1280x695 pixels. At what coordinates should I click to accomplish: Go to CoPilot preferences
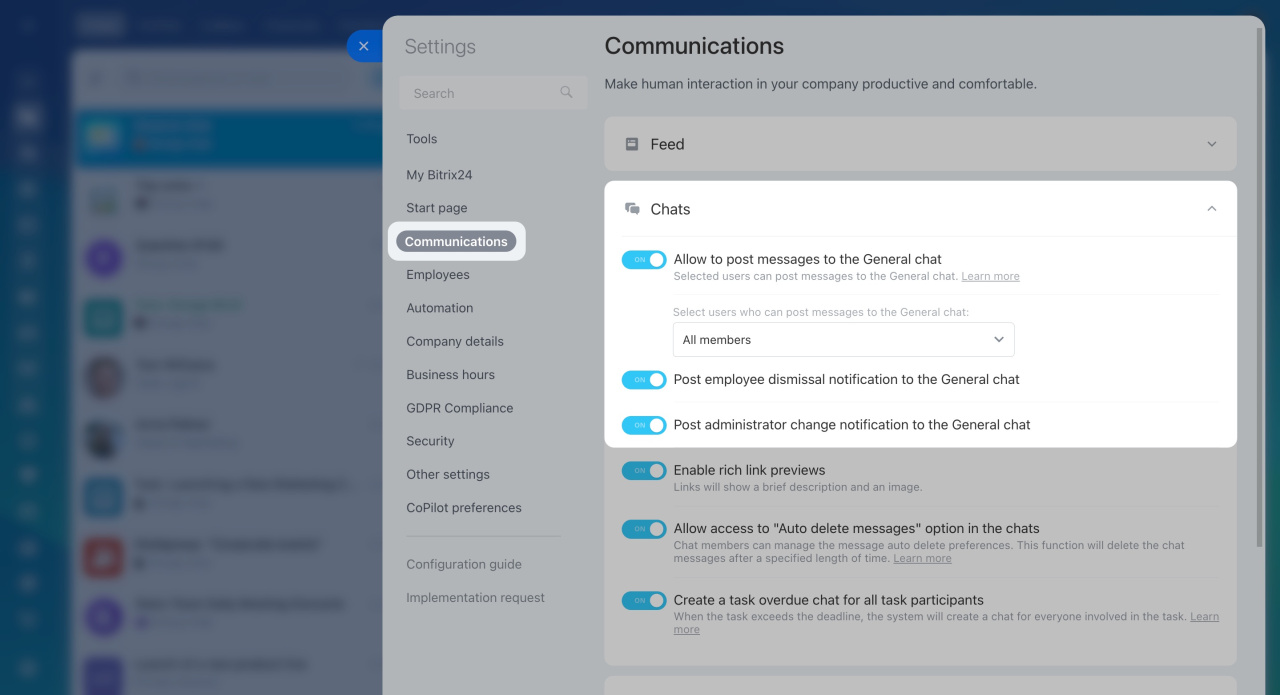tap(463, 508)
